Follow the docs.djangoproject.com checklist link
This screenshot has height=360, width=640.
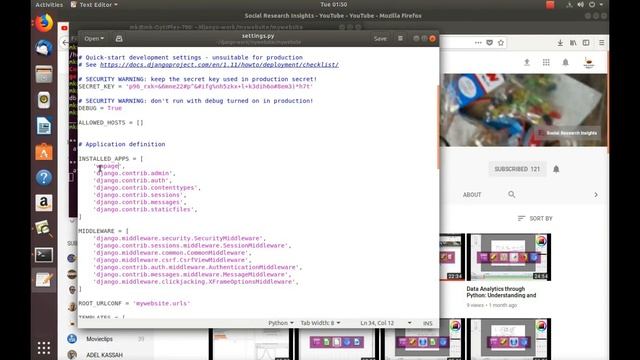click(x=219, y=64)
